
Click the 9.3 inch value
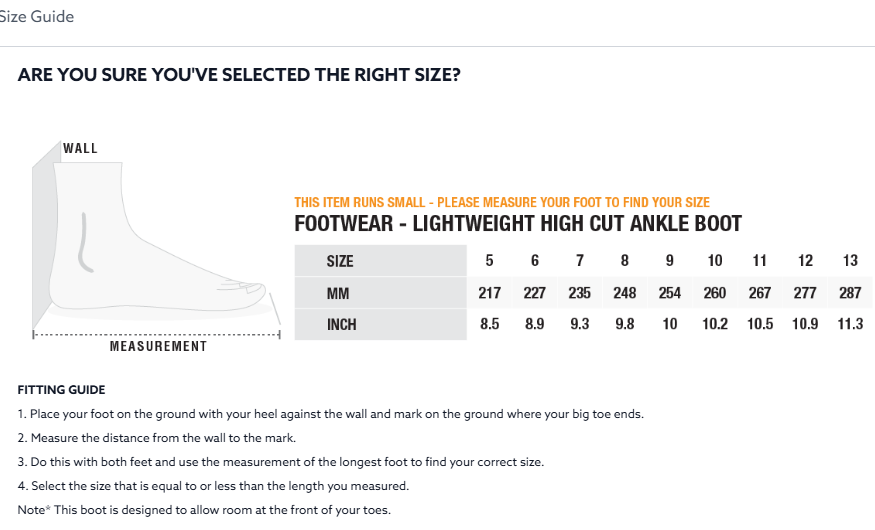coord(579,325)
